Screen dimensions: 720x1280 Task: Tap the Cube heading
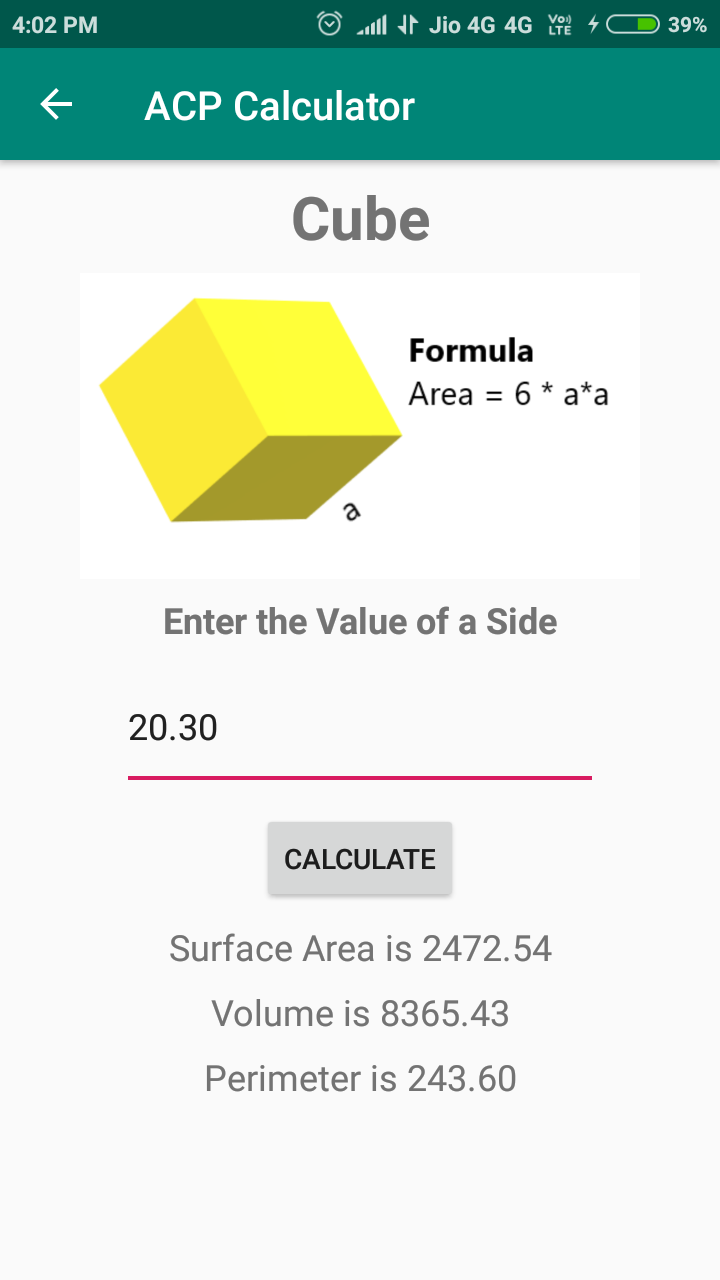361,218
